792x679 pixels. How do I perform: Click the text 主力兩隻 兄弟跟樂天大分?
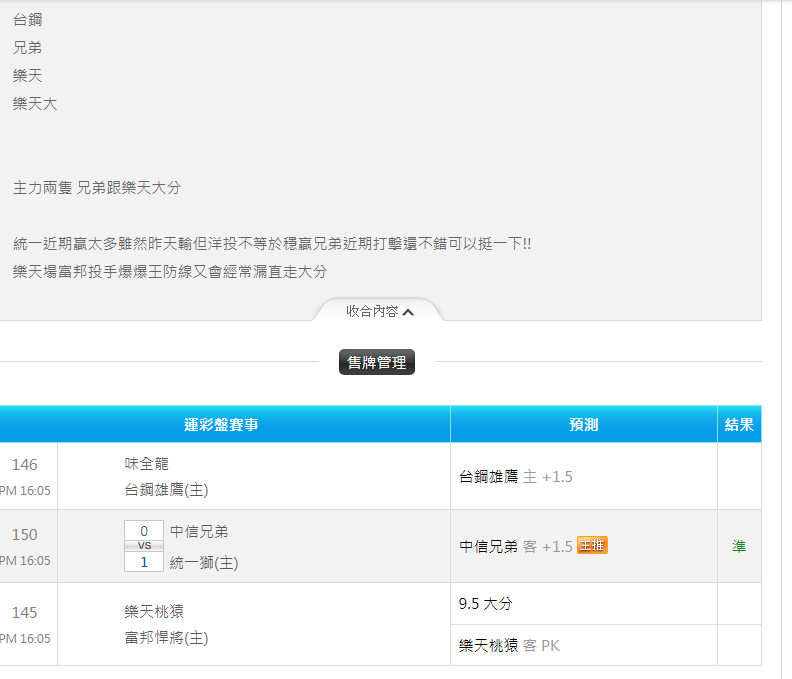click(x=97, y=188)
